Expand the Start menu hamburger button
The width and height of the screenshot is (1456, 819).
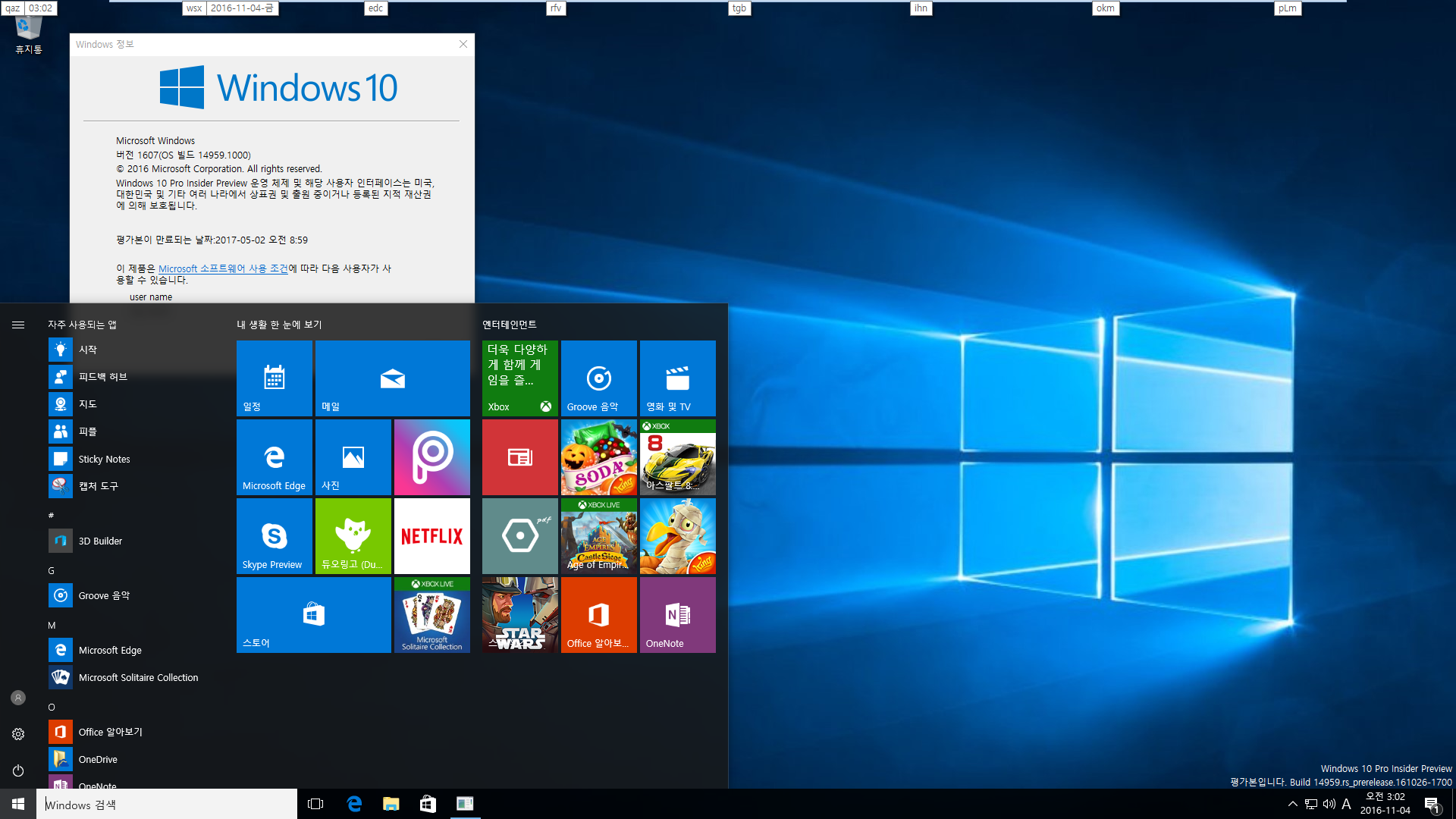tap(18, 325)
